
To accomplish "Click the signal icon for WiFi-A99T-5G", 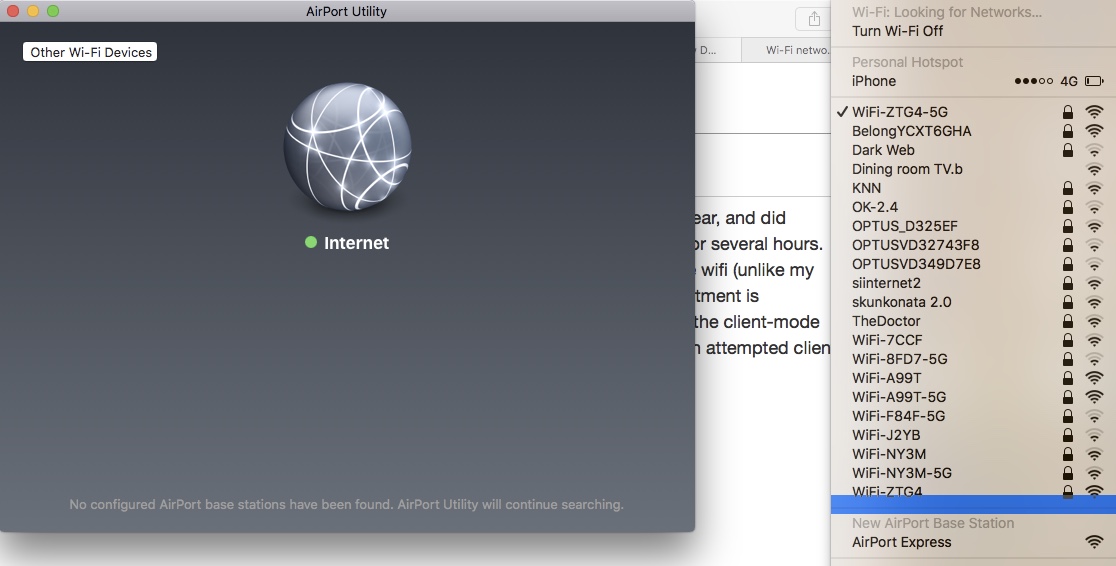I will (1094, 397).
